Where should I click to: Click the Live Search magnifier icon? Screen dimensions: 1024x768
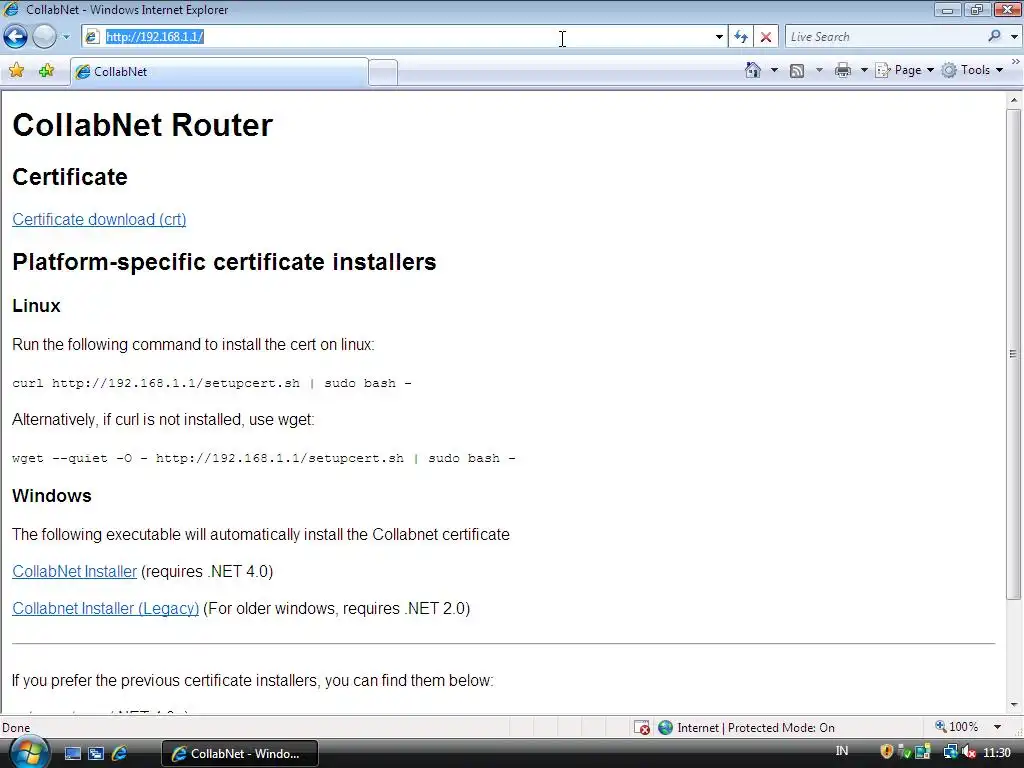(994, 37)
